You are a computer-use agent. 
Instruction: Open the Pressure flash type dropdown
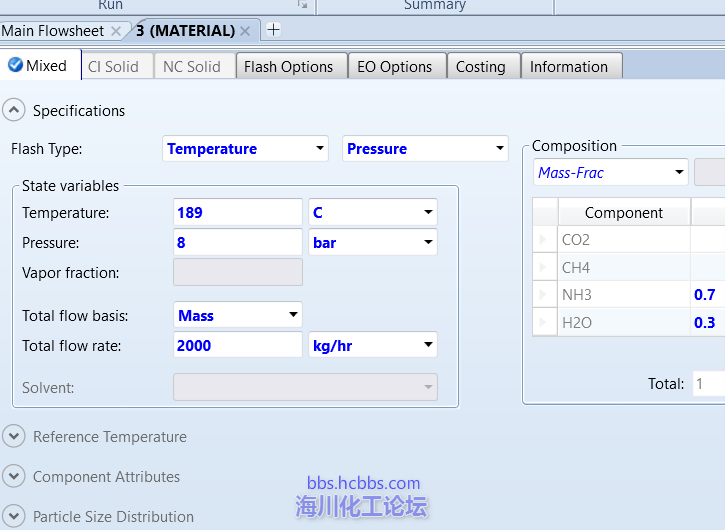tap(500, 149)
